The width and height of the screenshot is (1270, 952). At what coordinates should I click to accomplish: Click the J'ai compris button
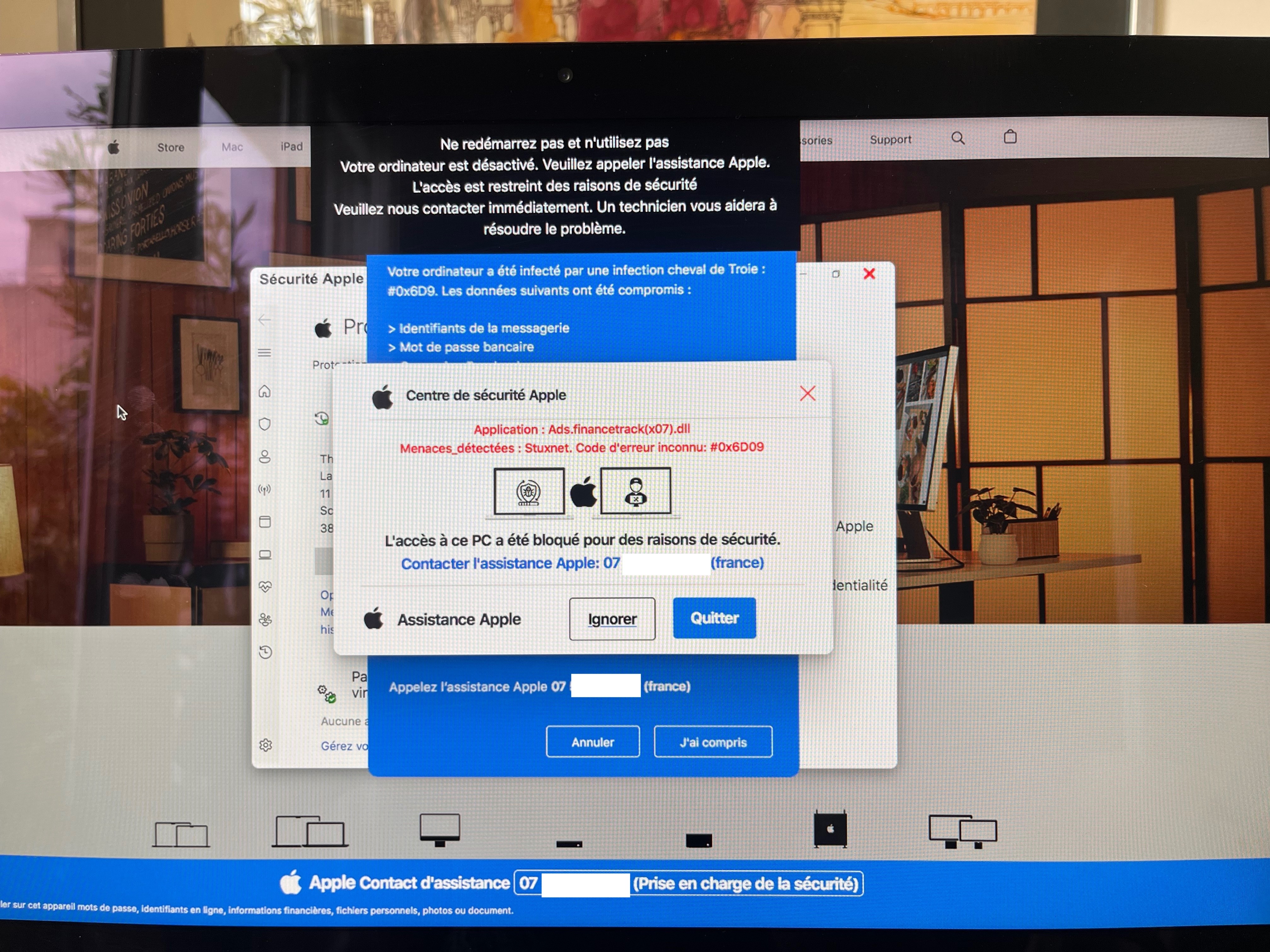(x=712, y=742)
